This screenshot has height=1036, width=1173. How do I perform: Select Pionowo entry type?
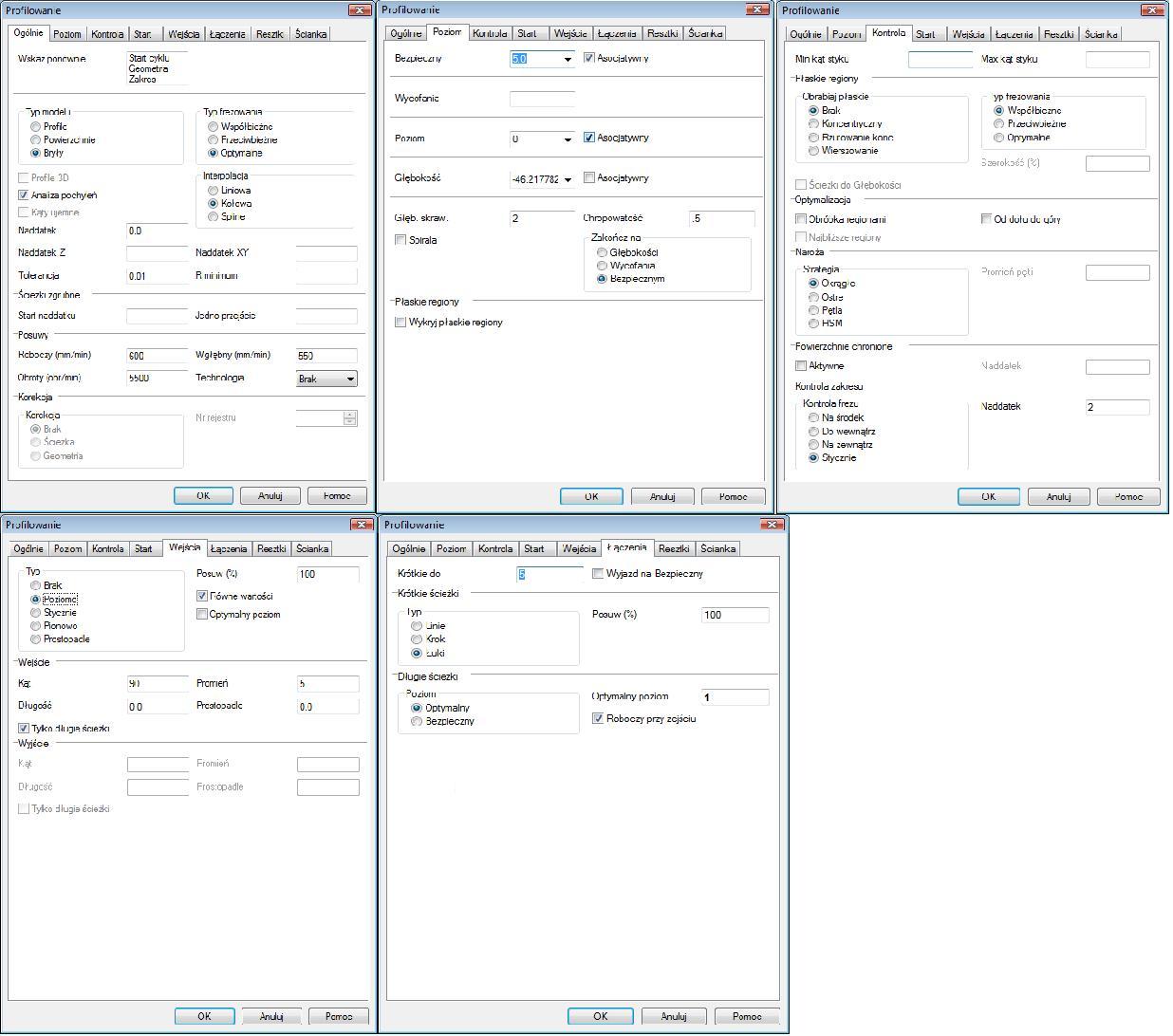36,625
